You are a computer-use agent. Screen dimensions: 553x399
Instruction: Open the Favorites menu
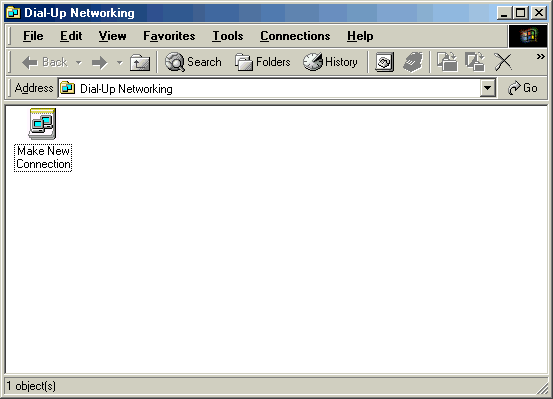(169, 36)
